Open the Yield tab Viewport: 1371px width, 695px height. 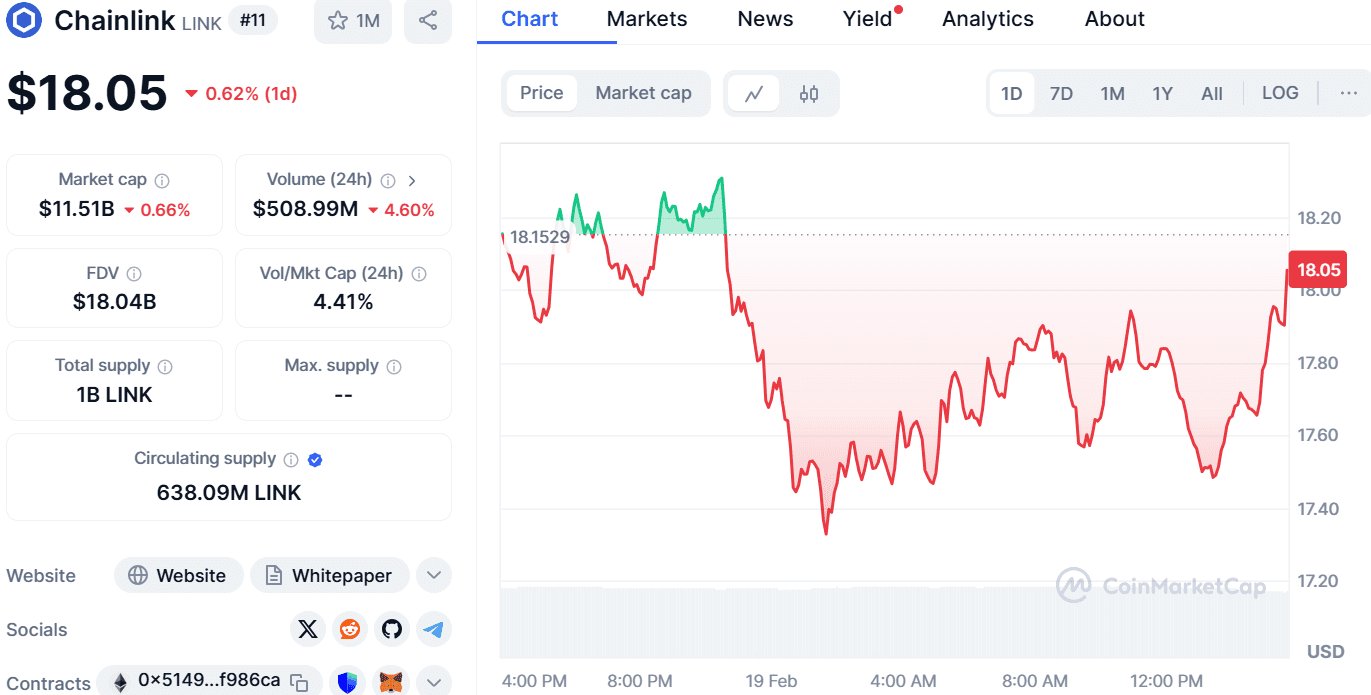867,18
